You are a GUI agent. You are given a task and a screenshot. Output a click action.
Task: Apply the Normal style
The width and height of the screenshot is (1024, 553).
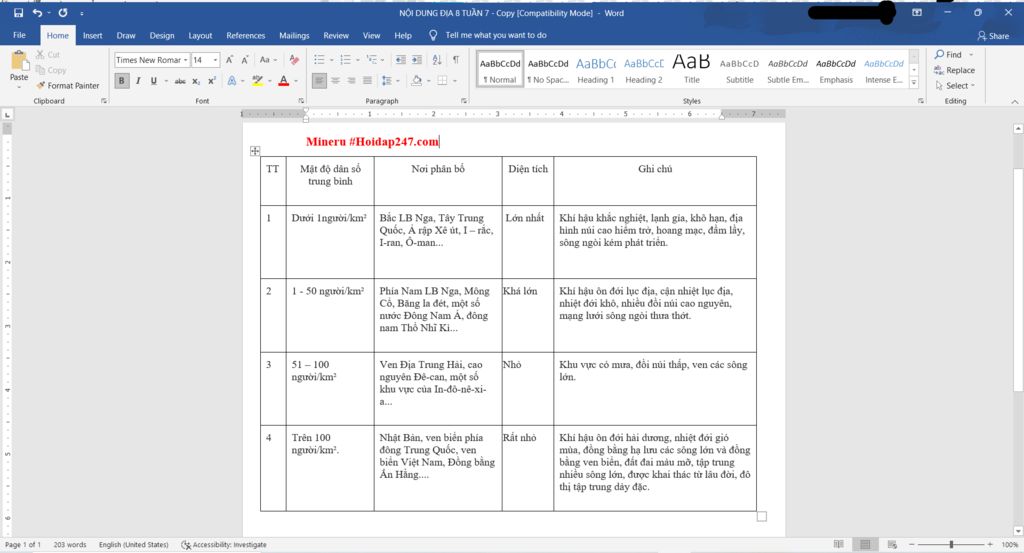tap(500, 69)
